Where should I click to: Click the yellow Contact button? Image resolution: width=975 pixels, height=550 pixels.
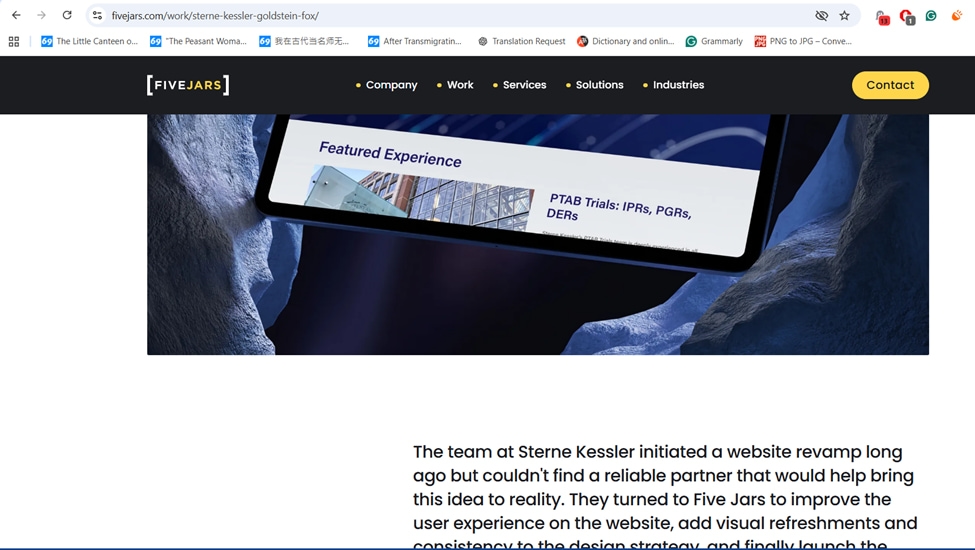tap(890, 85)
